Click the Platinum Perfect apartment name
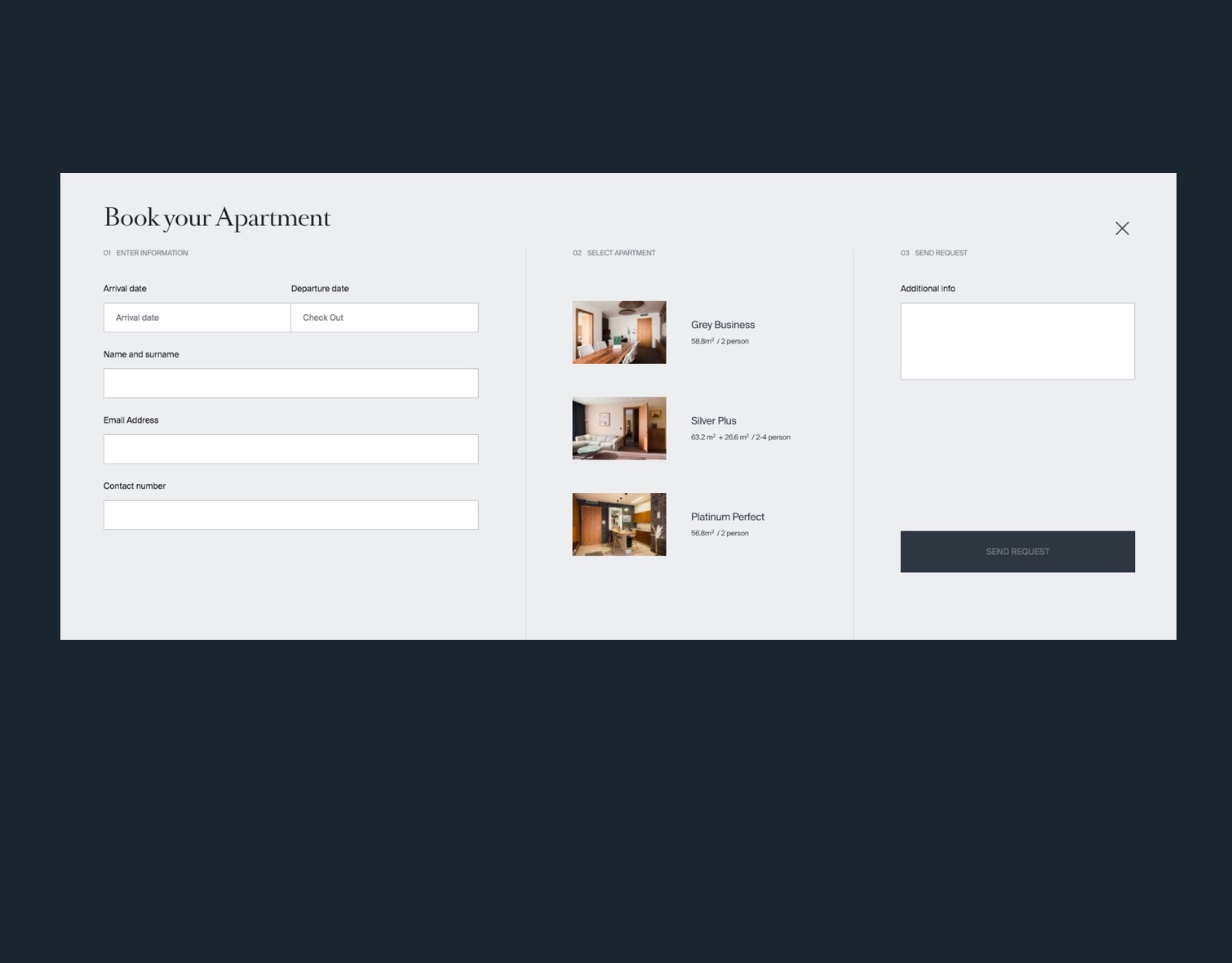Image resolution: width=1232 pixels, height=963 pixels. click(728, 517)
